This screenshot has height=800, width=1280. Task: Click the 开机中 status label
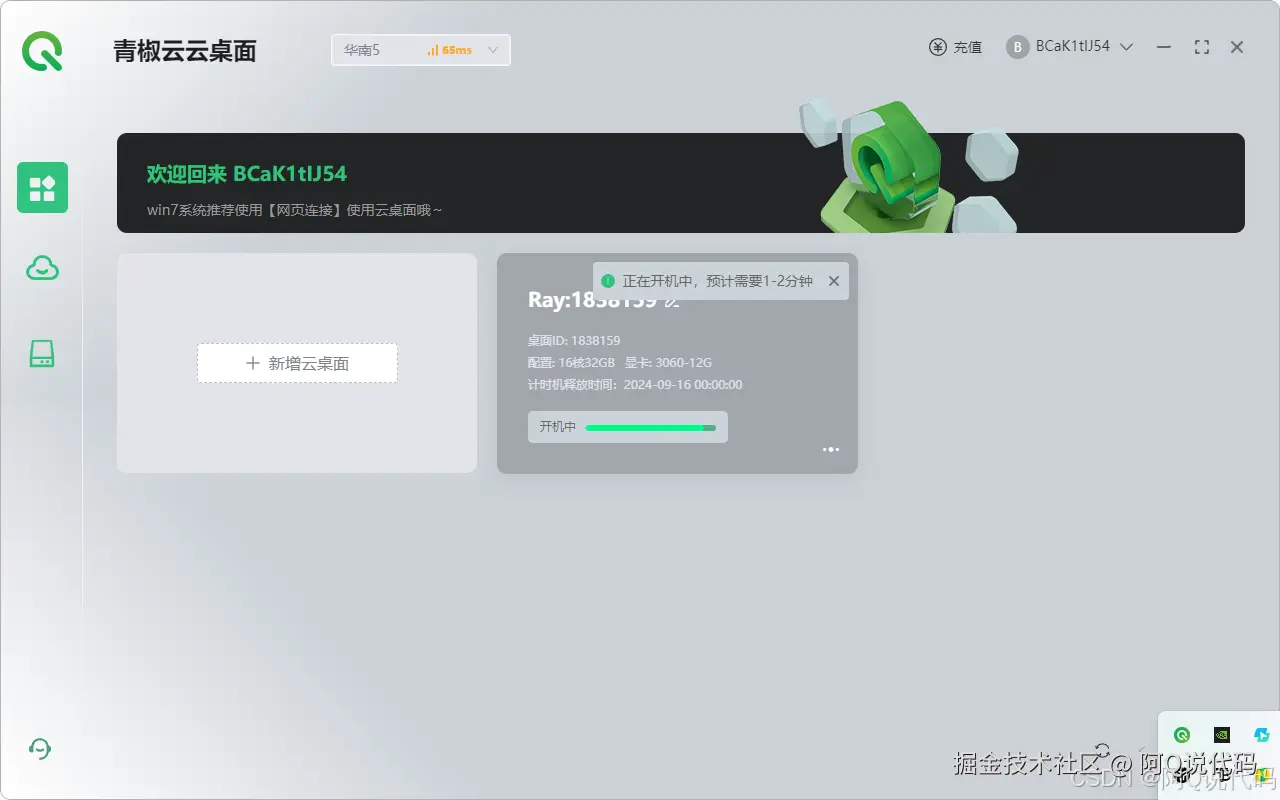point(558,427)
